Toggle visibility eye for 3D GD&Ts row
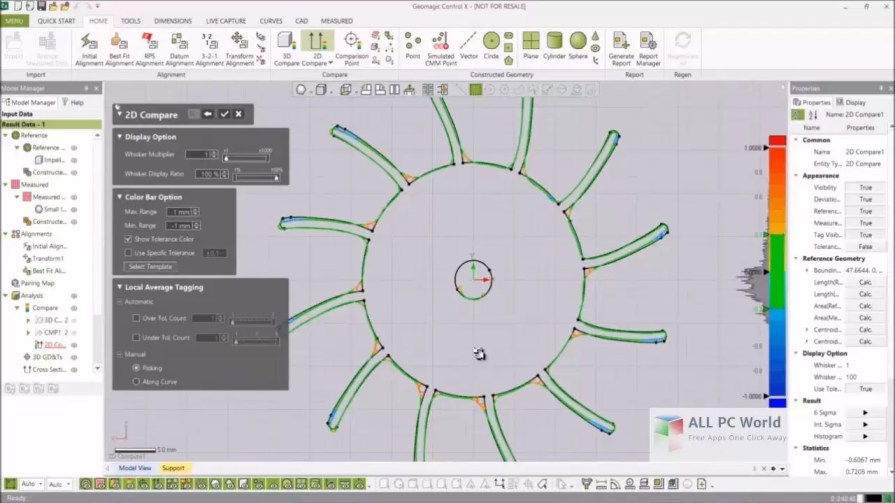Viewport: 895px width, 503px height. 74,357
